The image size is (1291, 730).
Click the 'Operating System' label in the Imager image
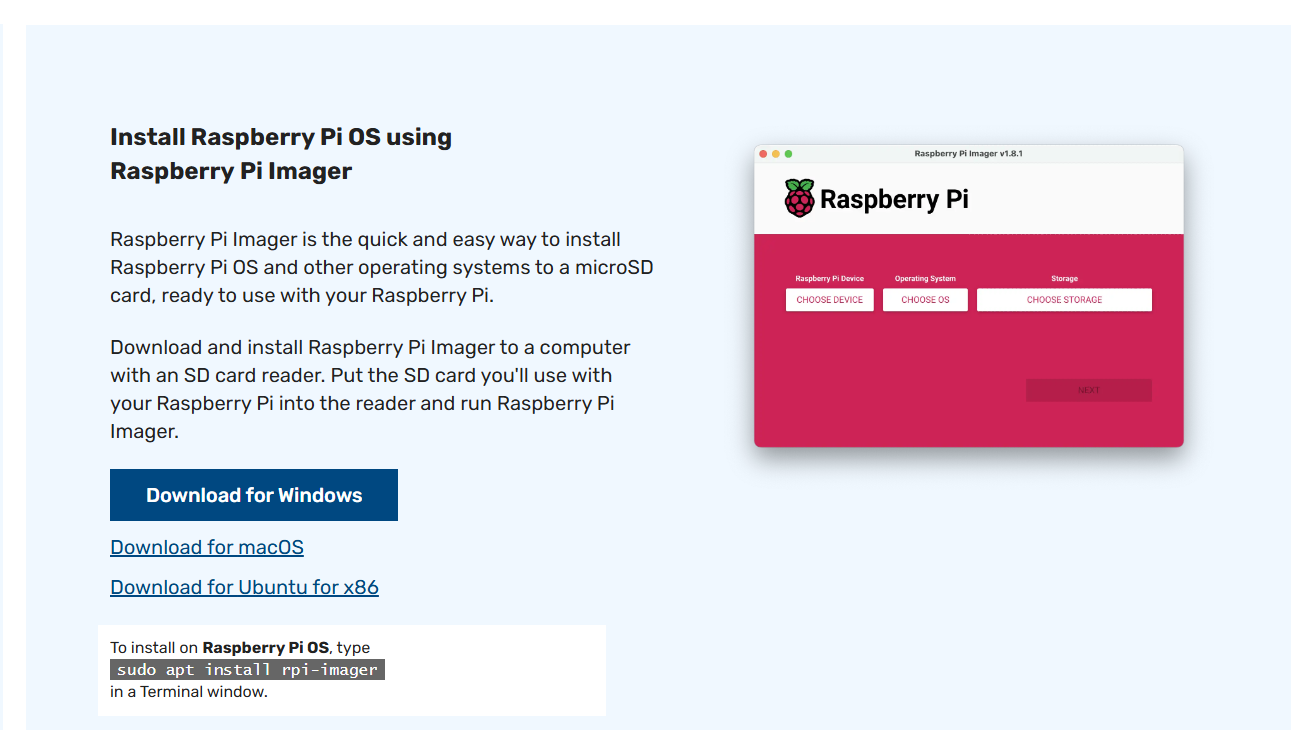(x=925, y=279)
